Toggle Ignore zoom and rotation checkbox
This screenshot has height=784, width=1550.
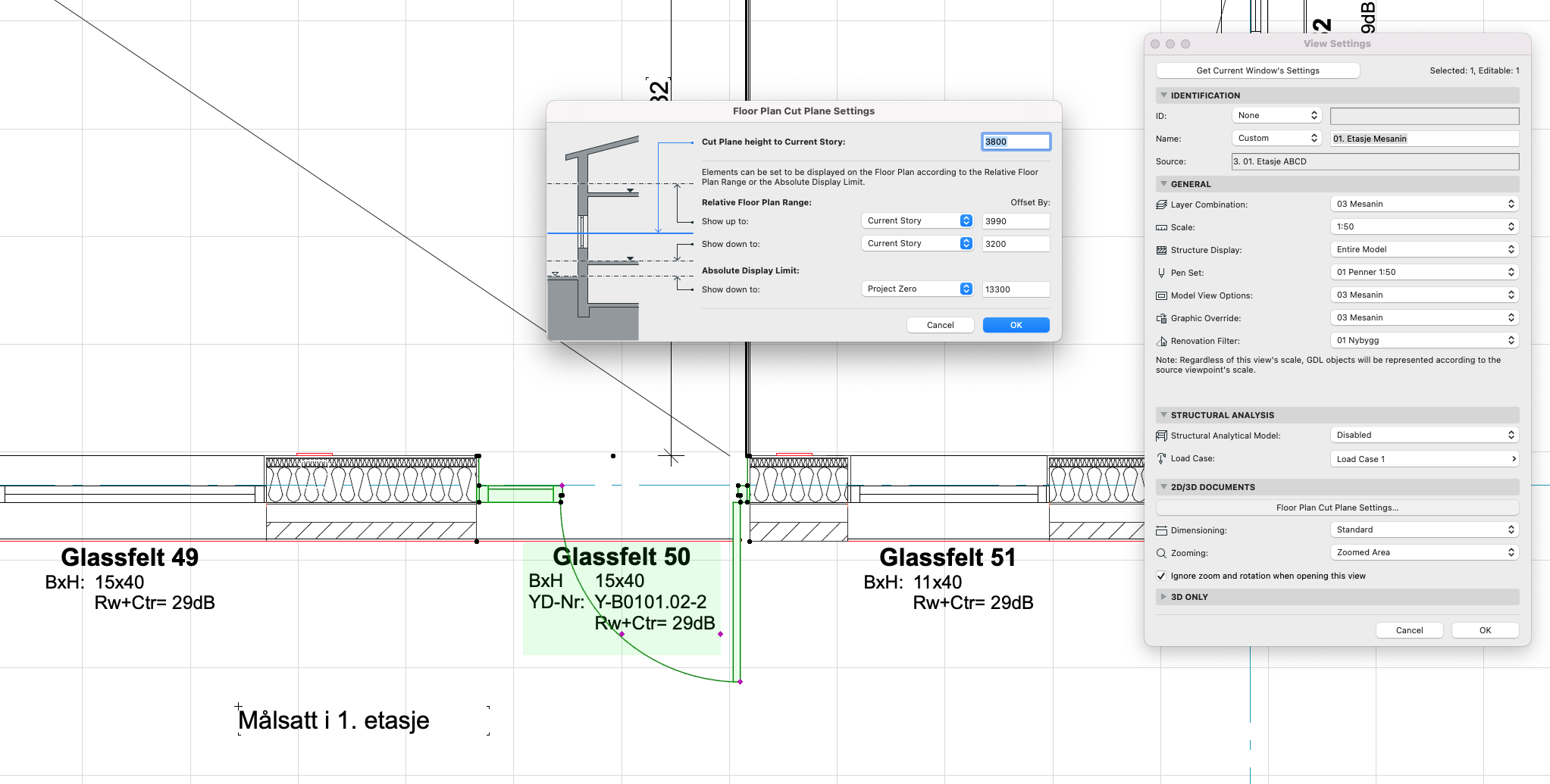click(x=1161, y=576)
